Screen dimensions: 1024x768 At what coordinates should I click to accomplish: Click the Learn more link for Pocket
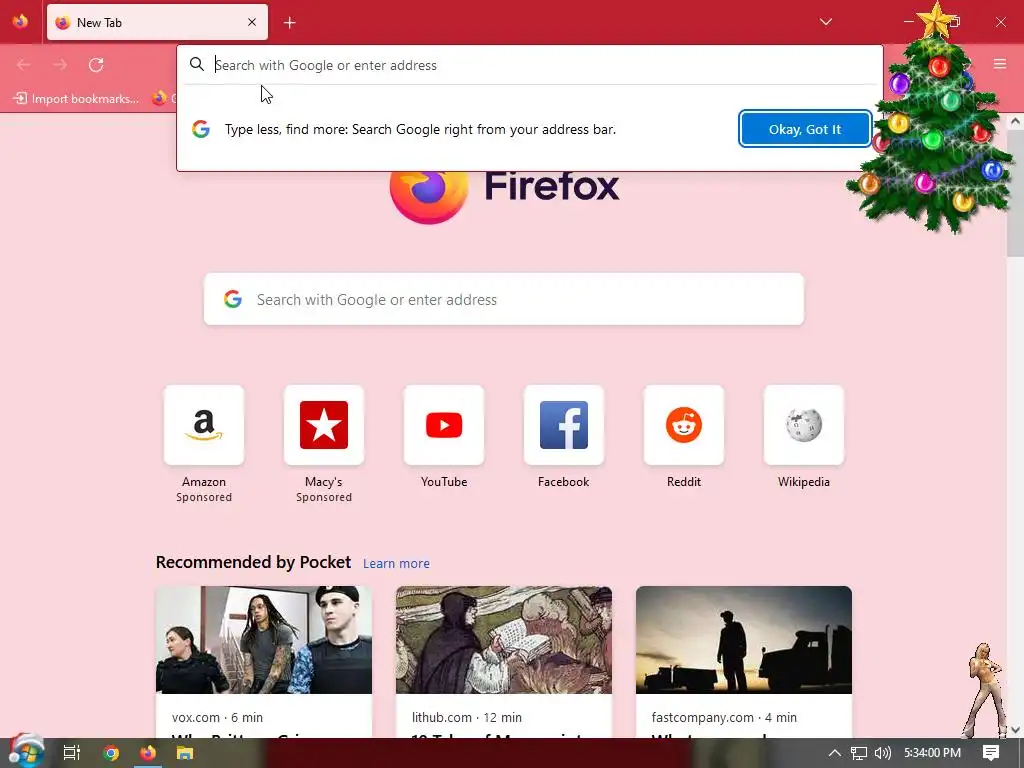click(x=396, y=563)
